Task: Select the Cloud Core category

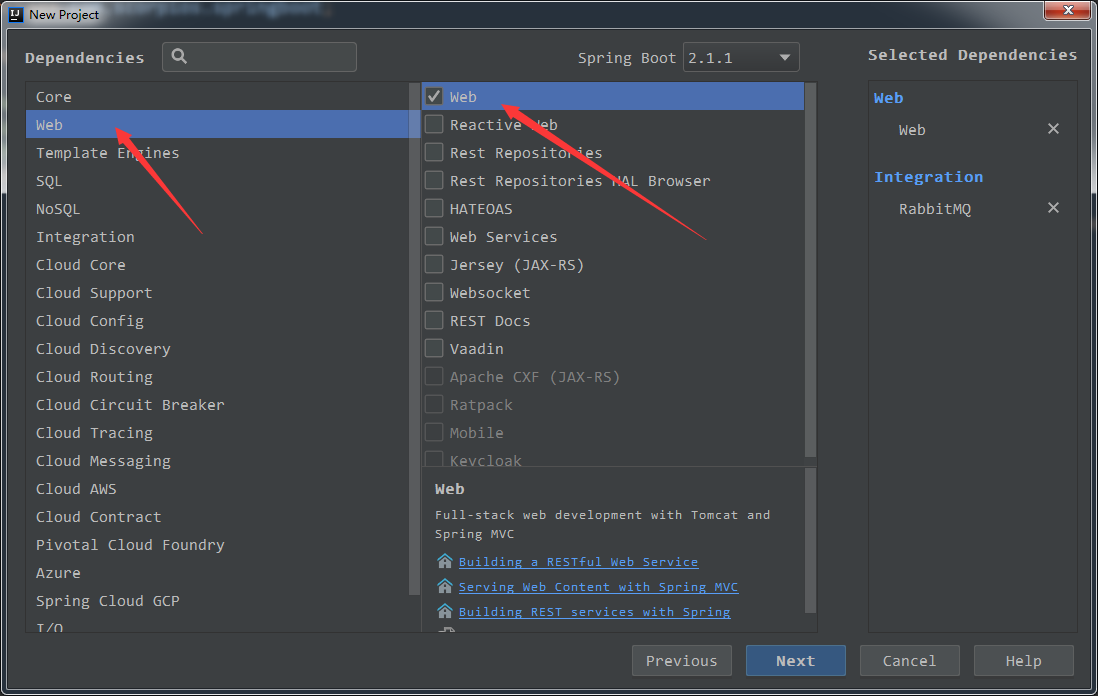Action: pos(218,265)
